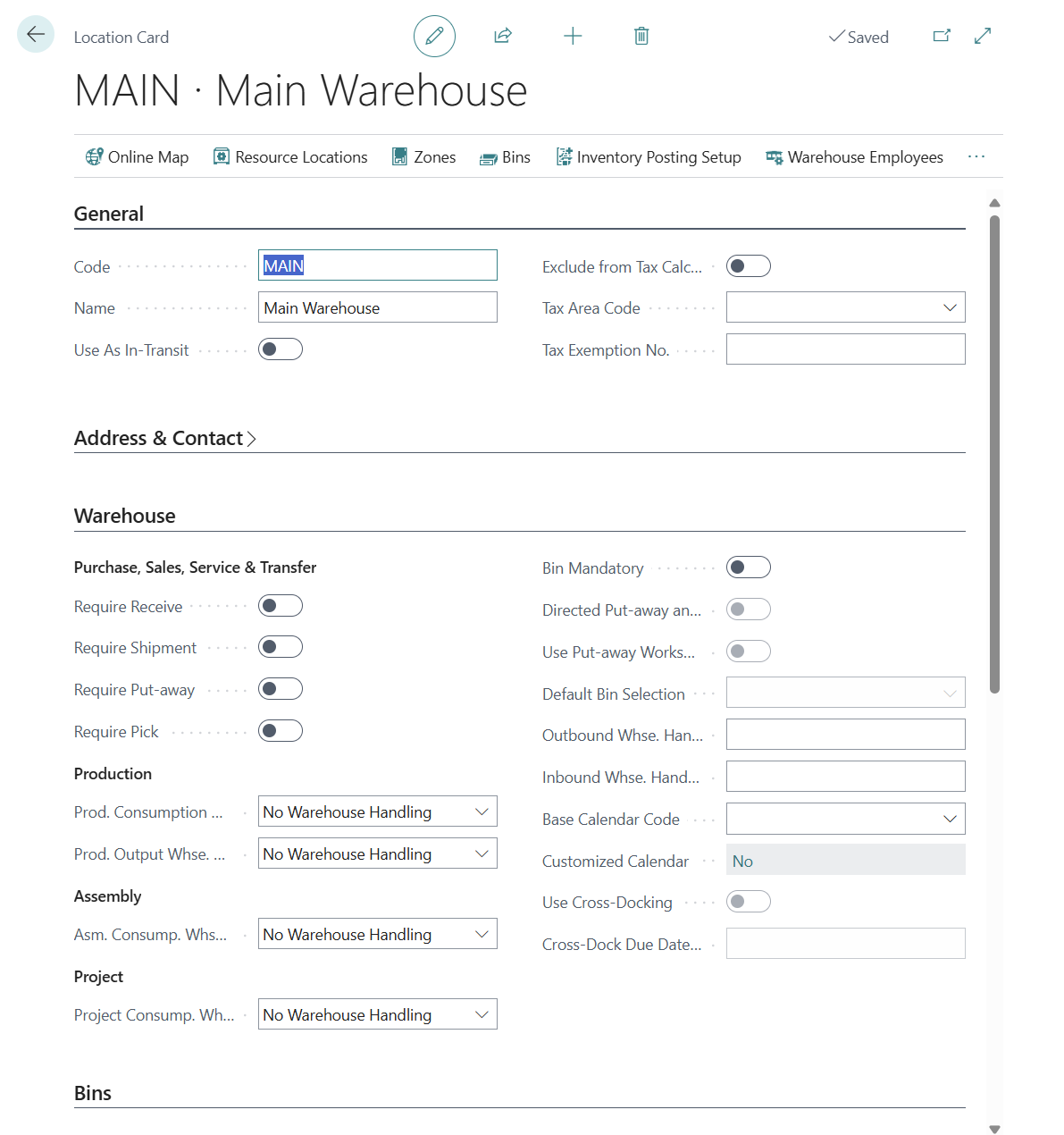Open Prod. Output Whse. handling dropdown

(x=482, y=853)
